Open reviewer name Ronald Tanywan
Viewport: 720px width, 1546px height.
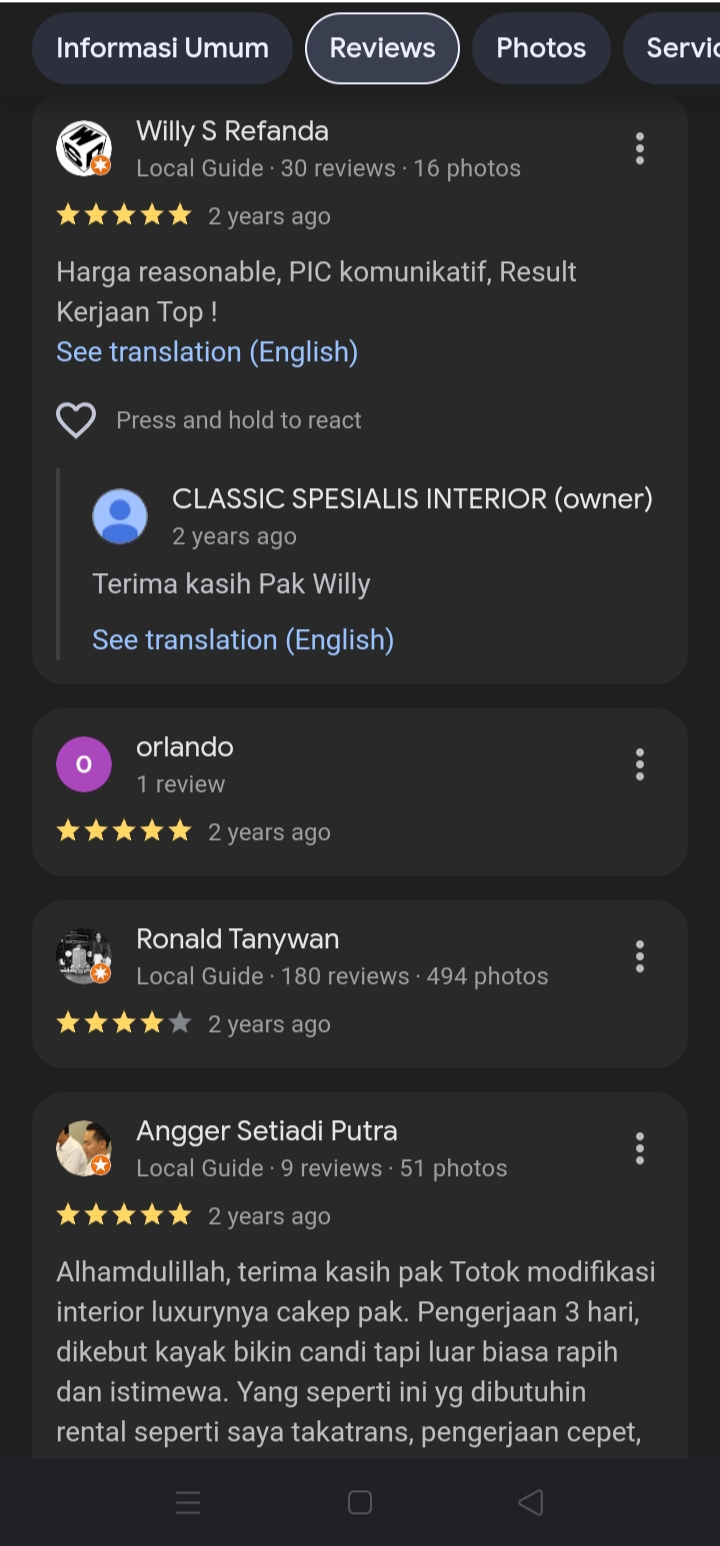(x=237, y=939)
